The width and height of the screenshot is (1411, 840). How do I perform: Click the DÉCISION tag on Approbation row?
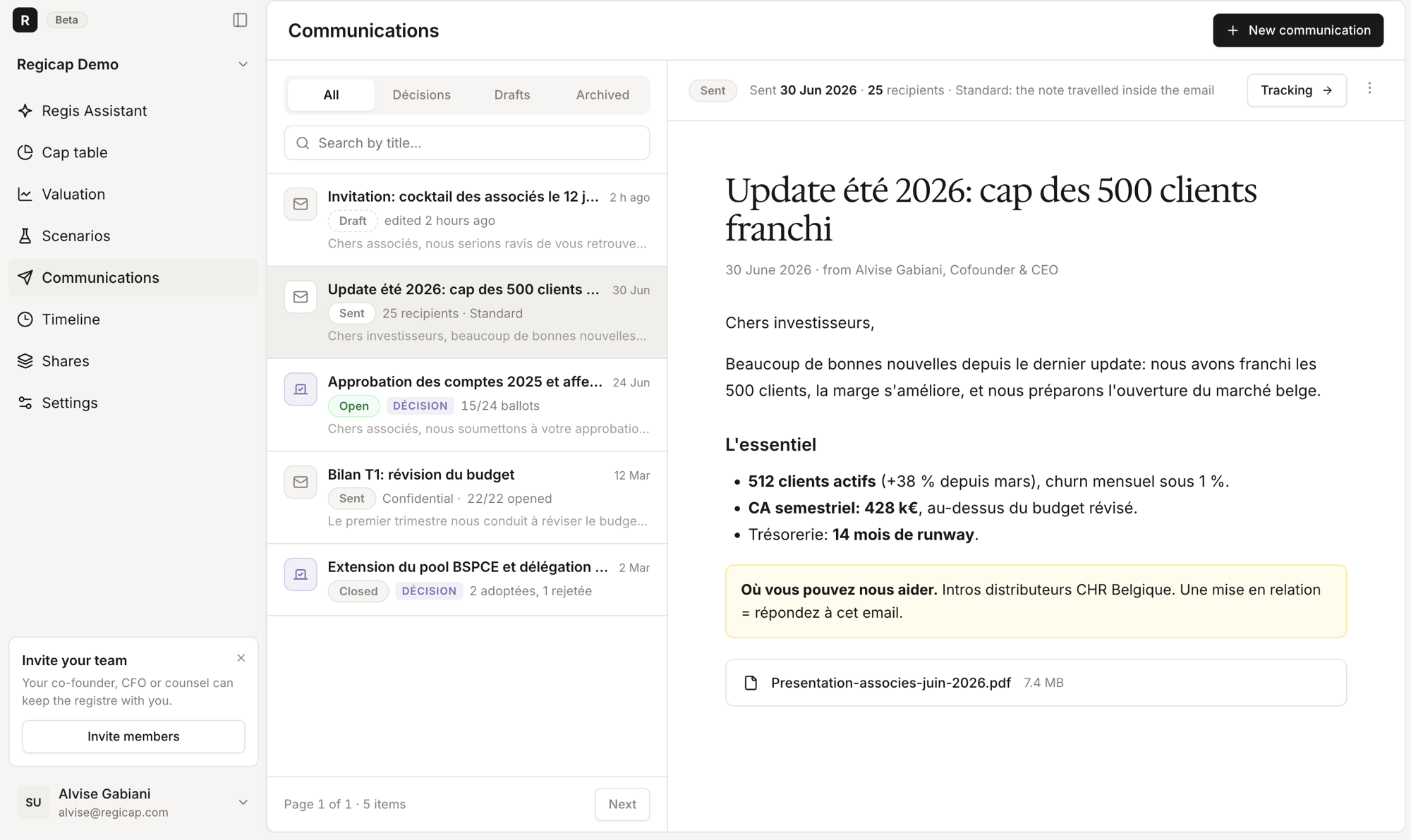click(420, 406)
